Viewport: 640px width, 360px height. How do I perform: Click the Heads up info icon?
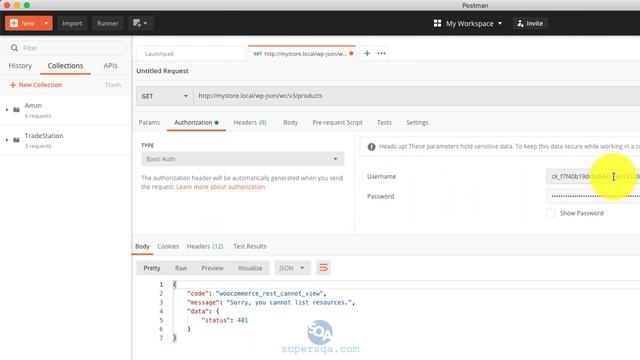371,147
